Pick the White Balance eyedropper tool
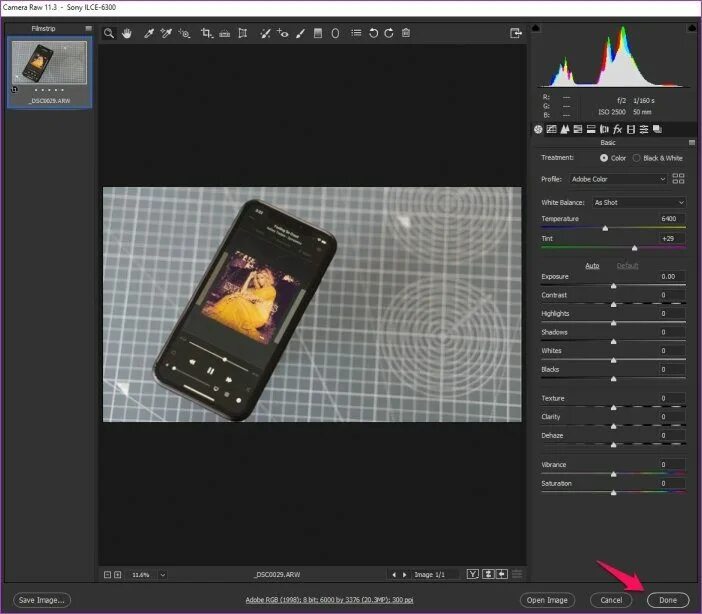Screen dimensions: 702x614 point(149,33)
